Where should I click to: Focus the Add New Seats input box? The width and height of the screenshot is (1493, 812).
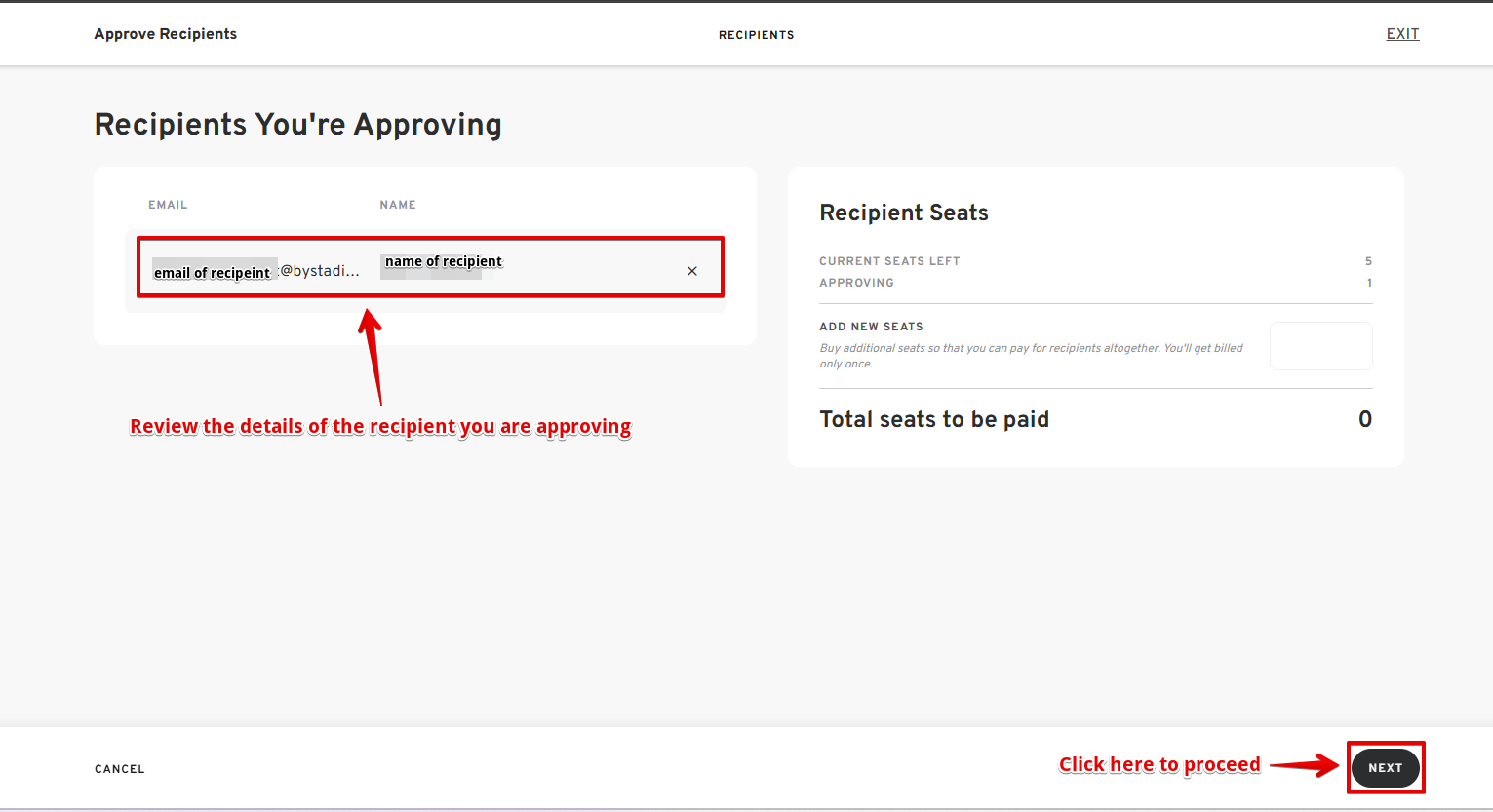click(x=1320, y=346)
